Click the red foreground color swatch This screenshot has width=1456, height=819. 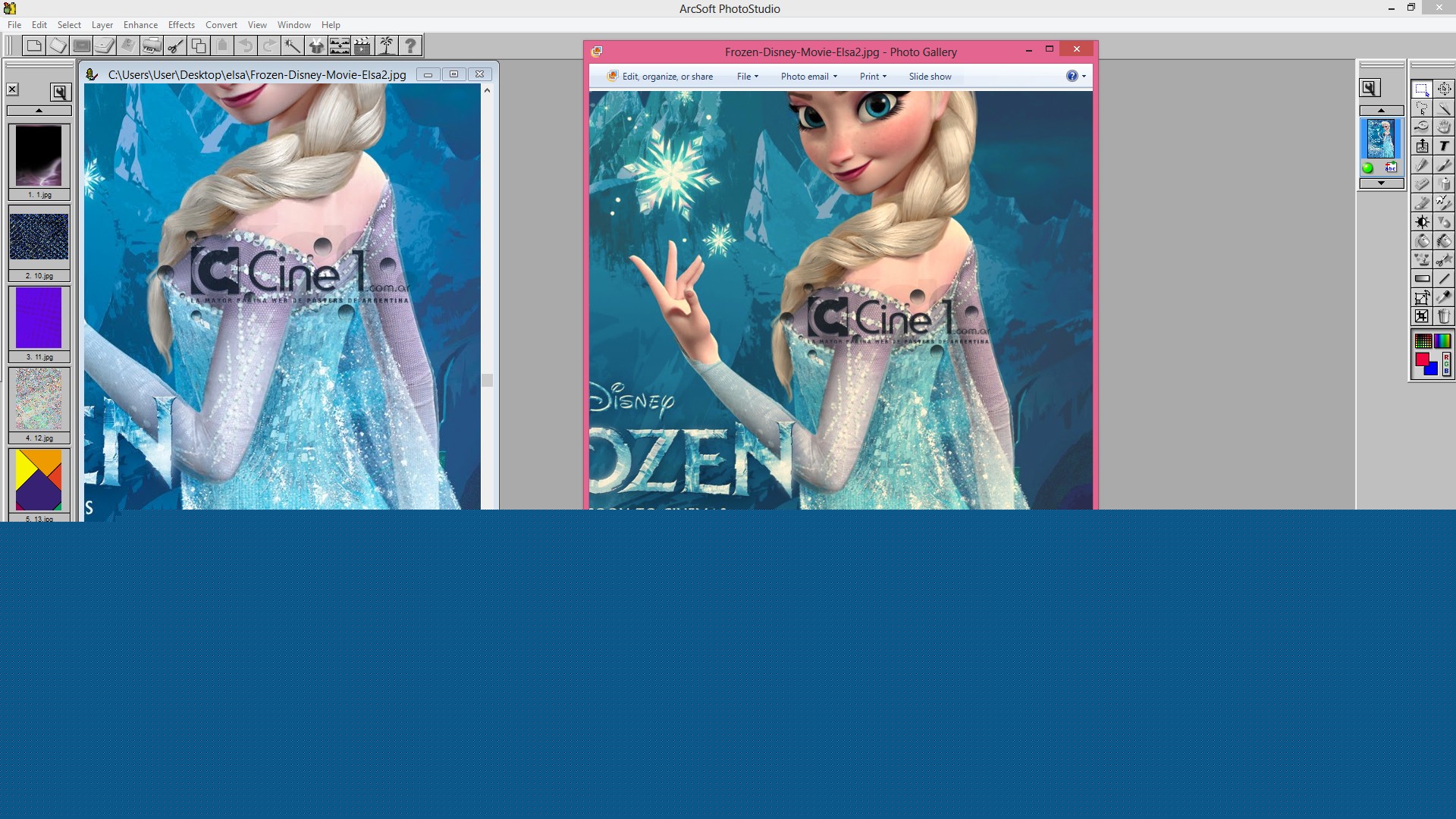coord(1421,359)
